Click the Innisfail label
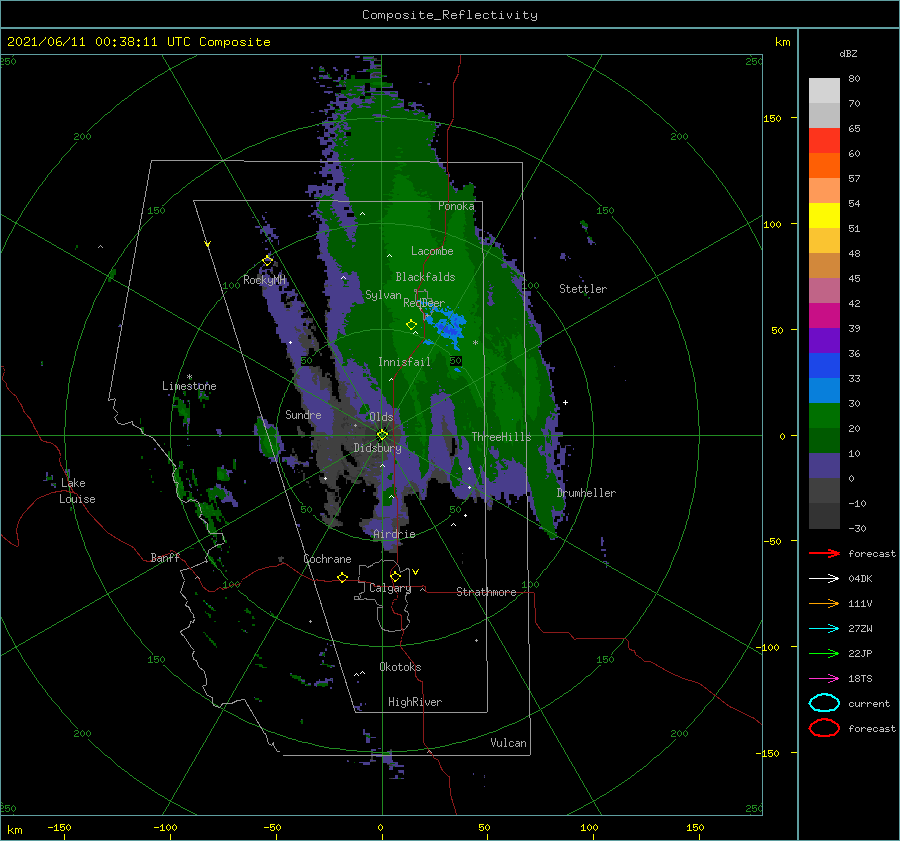The width and height of the screenshot is (900, 841). 404,362
